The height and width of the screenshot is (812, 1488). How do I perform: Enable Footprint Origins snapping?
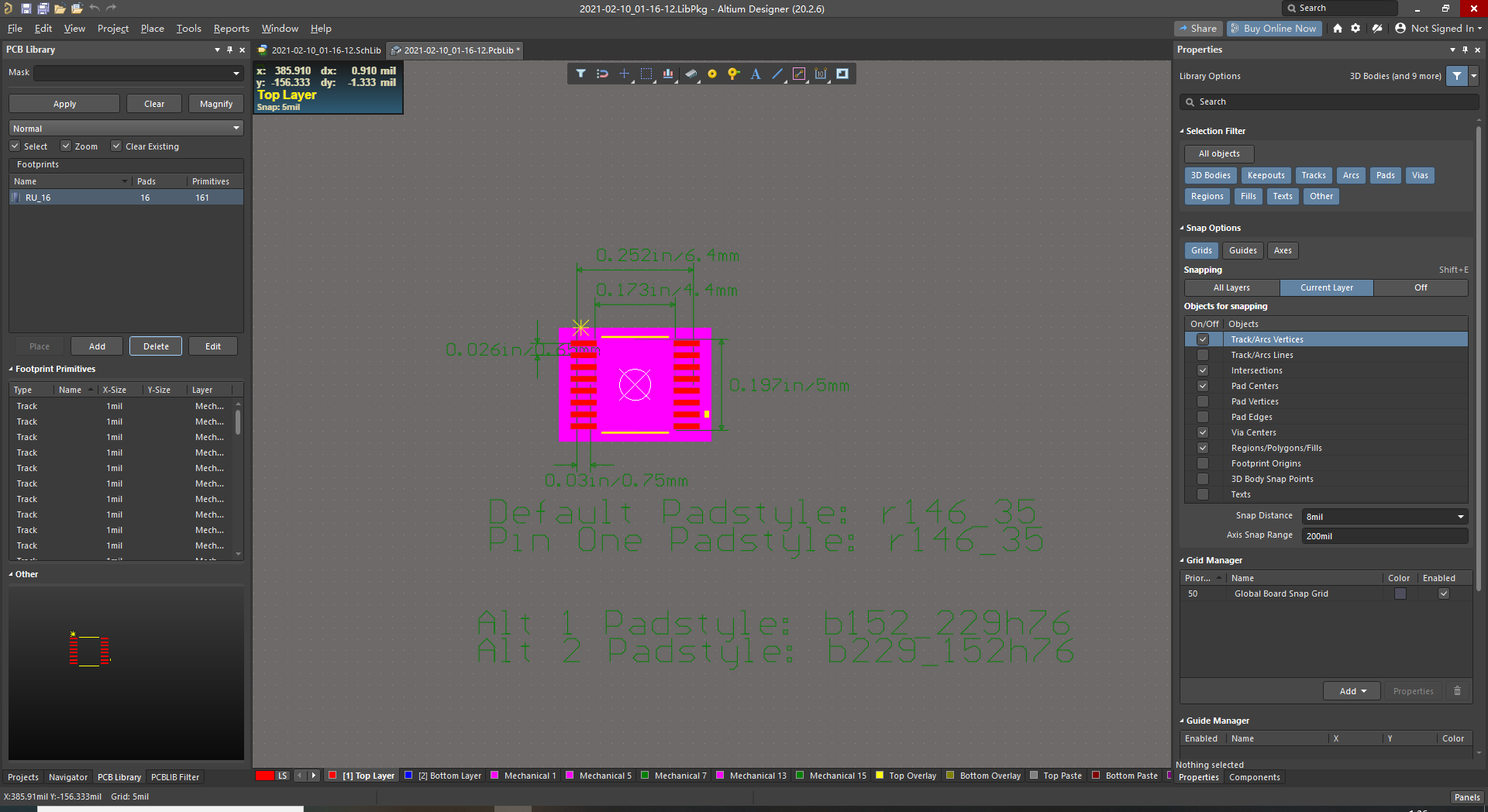tap(1203, 463)
